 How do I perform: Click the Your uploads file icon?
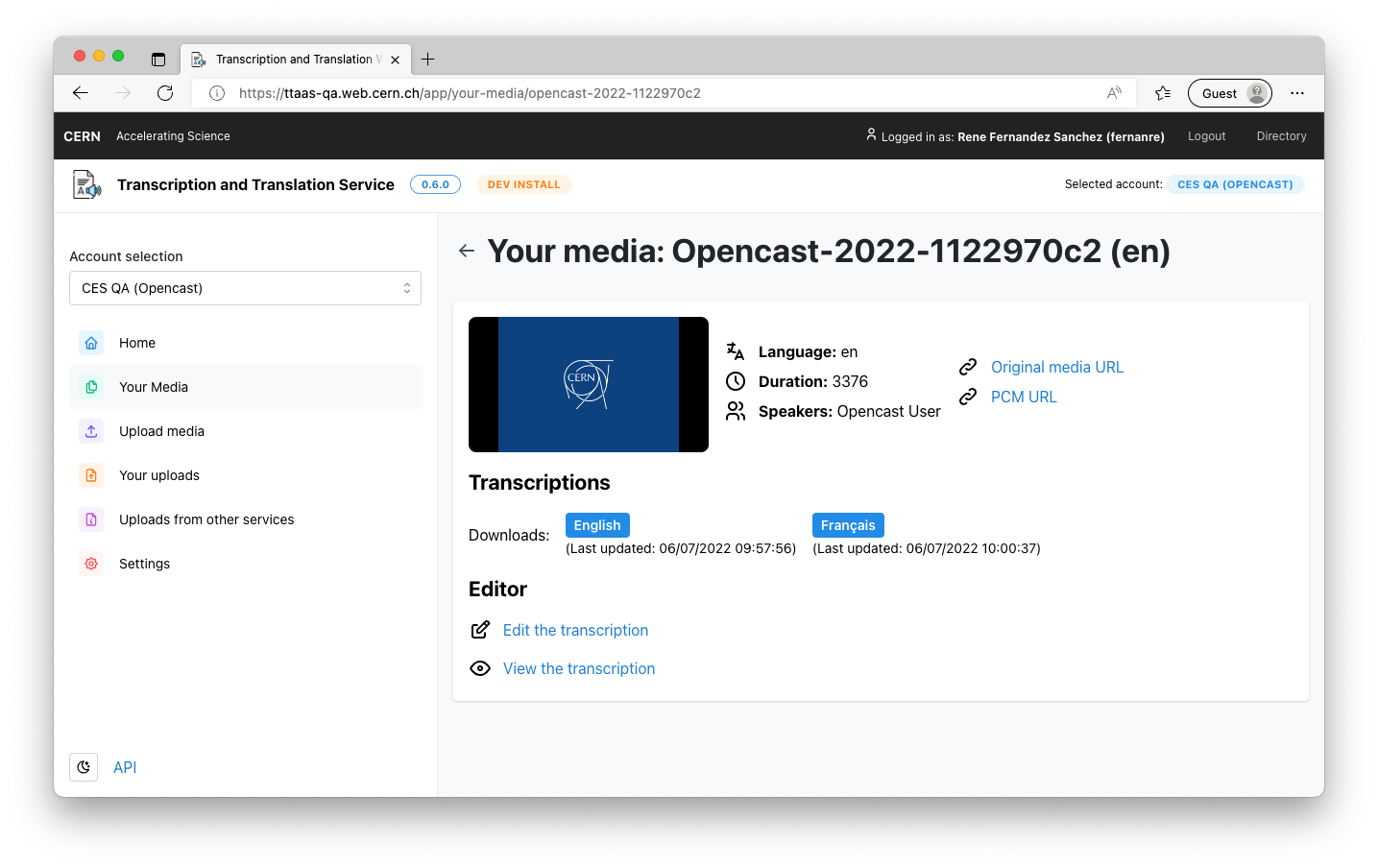(x=91, y=475)
